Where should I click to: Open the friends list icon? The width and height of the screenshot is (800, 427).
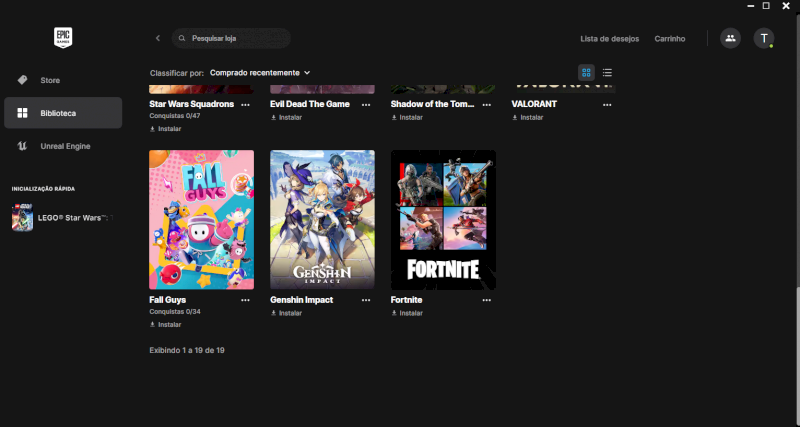tap(730, 38)
